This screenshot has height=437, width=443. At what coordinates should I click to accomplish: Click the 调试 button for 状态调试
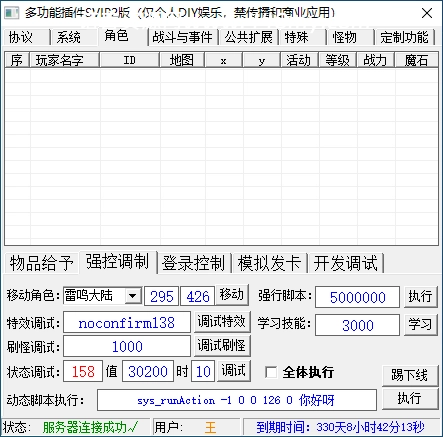tap(234, 370)
